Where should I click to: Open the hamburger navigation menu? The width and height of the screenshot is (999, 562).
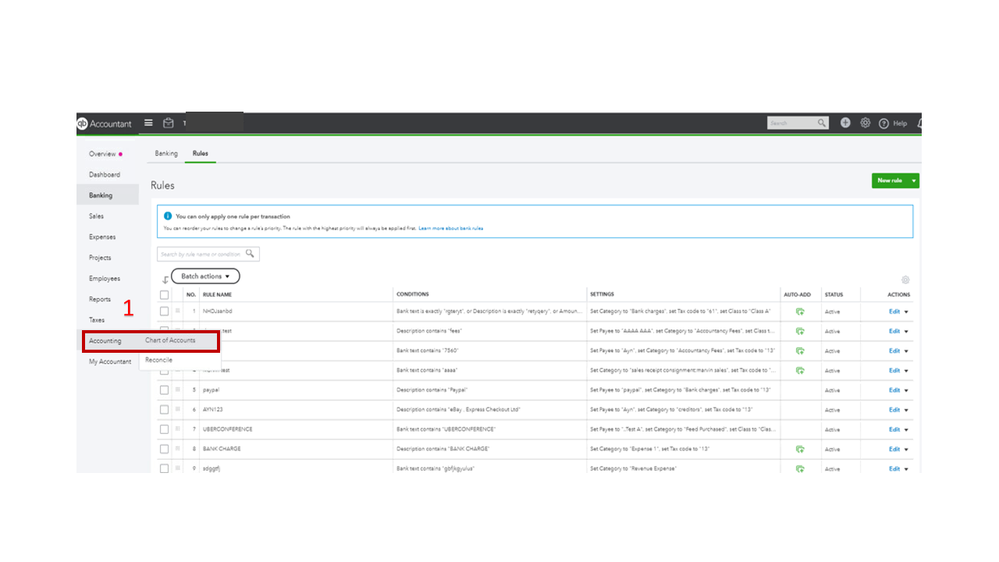coord(148,123)
